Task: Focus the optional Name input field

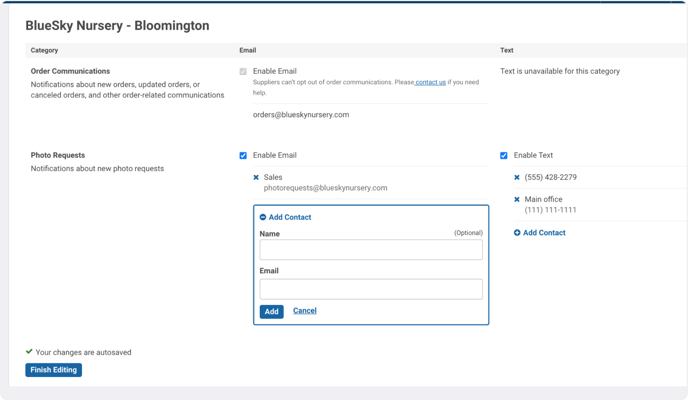Action: 371,250
